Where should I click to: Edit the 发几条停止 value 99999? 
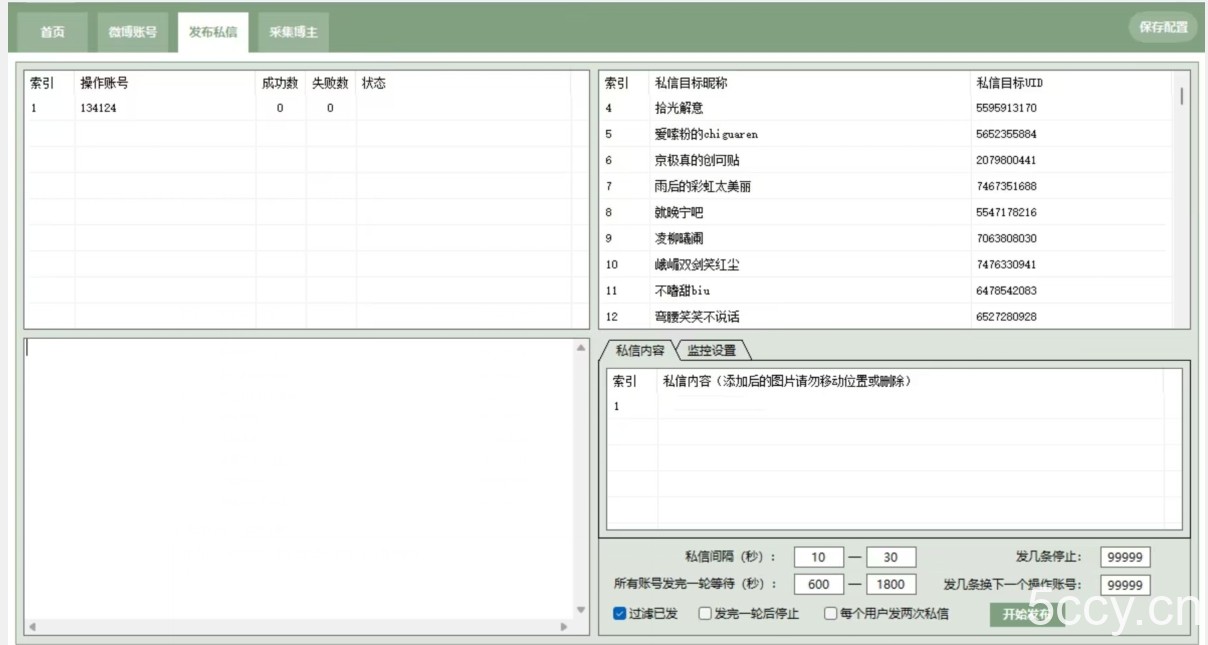pos(1125,556)
